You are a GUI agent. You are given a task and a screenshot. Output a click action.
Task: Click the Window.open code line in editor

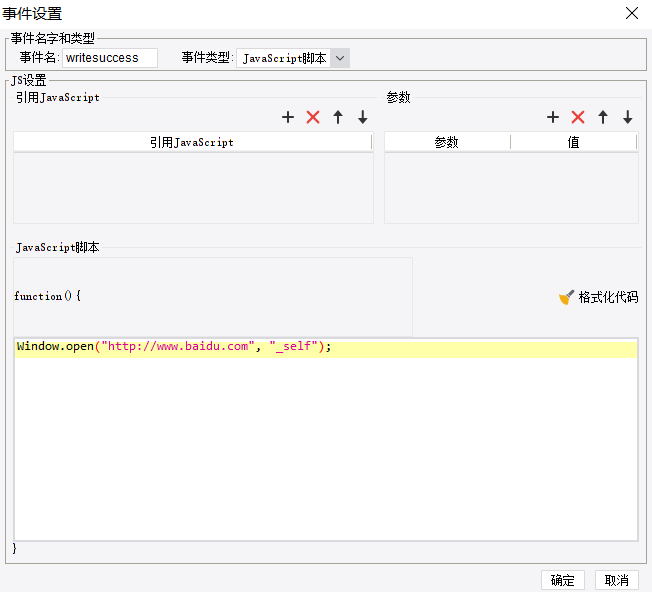[326, 348]
